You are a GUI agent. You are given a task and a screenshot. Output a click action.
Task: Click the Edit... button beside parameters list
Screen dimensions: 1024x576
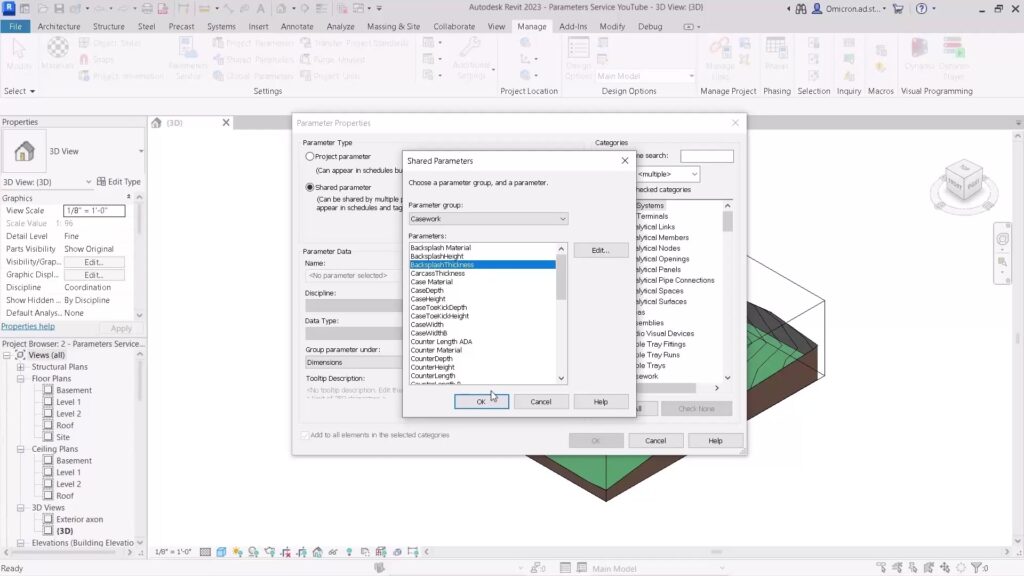[600, 250]
